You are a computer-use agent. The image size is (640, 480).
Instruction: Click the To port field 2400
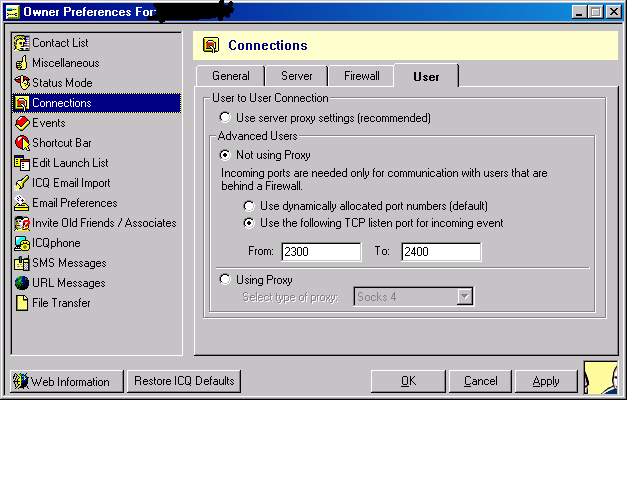tap(441, 251)
